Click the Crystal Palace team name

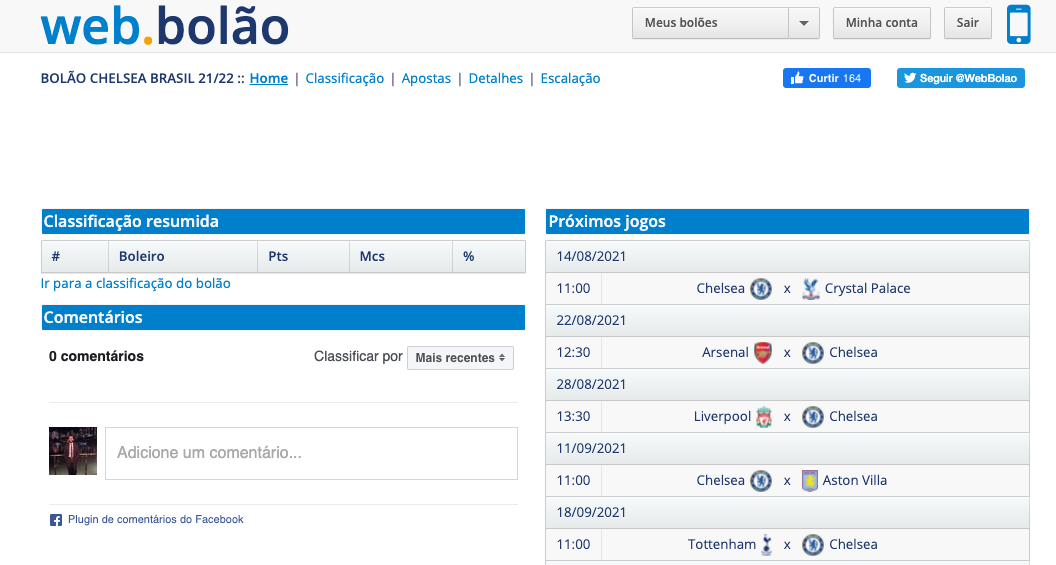point(867,288)
